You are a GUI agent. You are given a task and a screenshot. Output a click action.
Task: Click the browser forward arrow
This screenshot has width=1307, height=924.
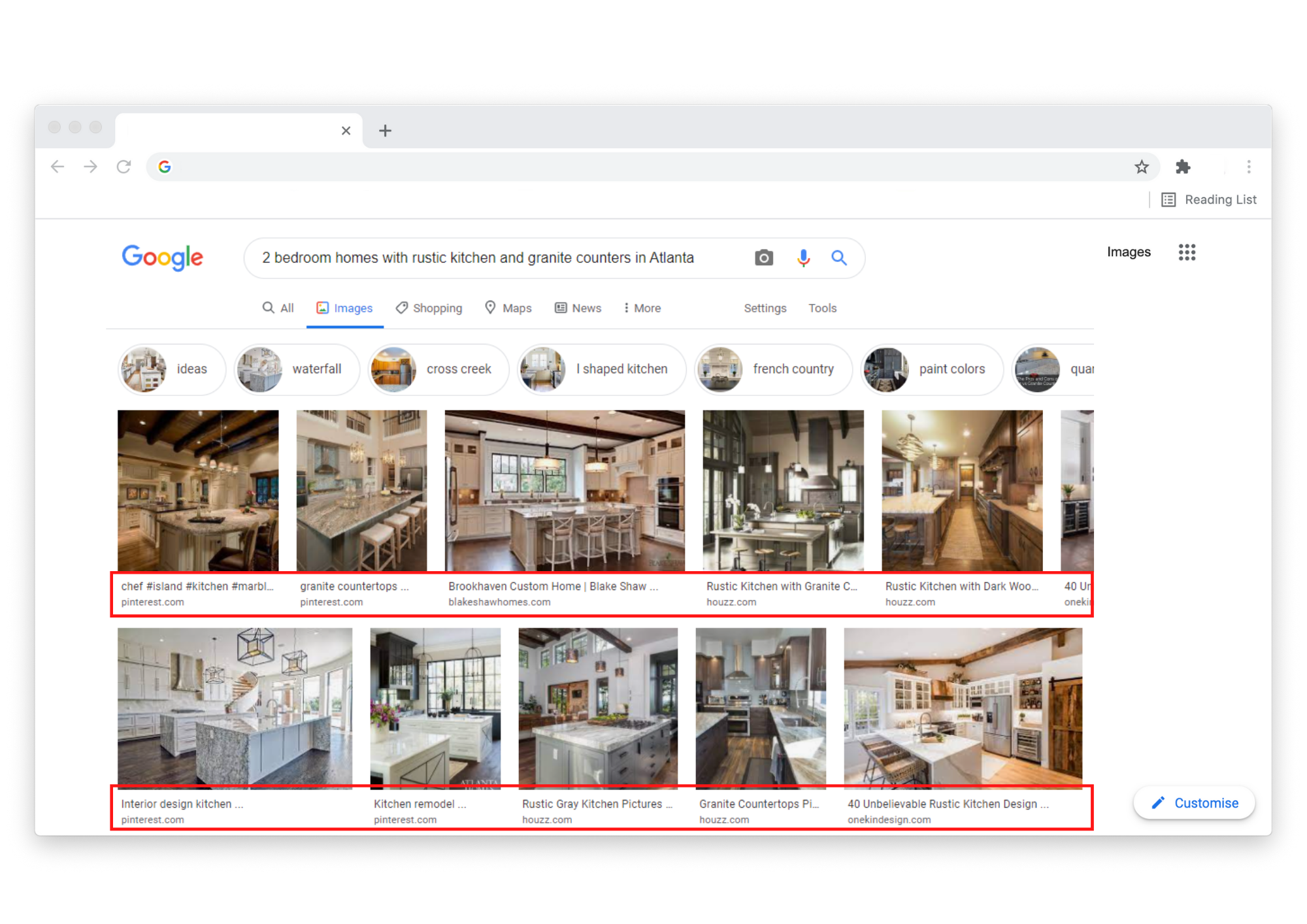[90, 167]
